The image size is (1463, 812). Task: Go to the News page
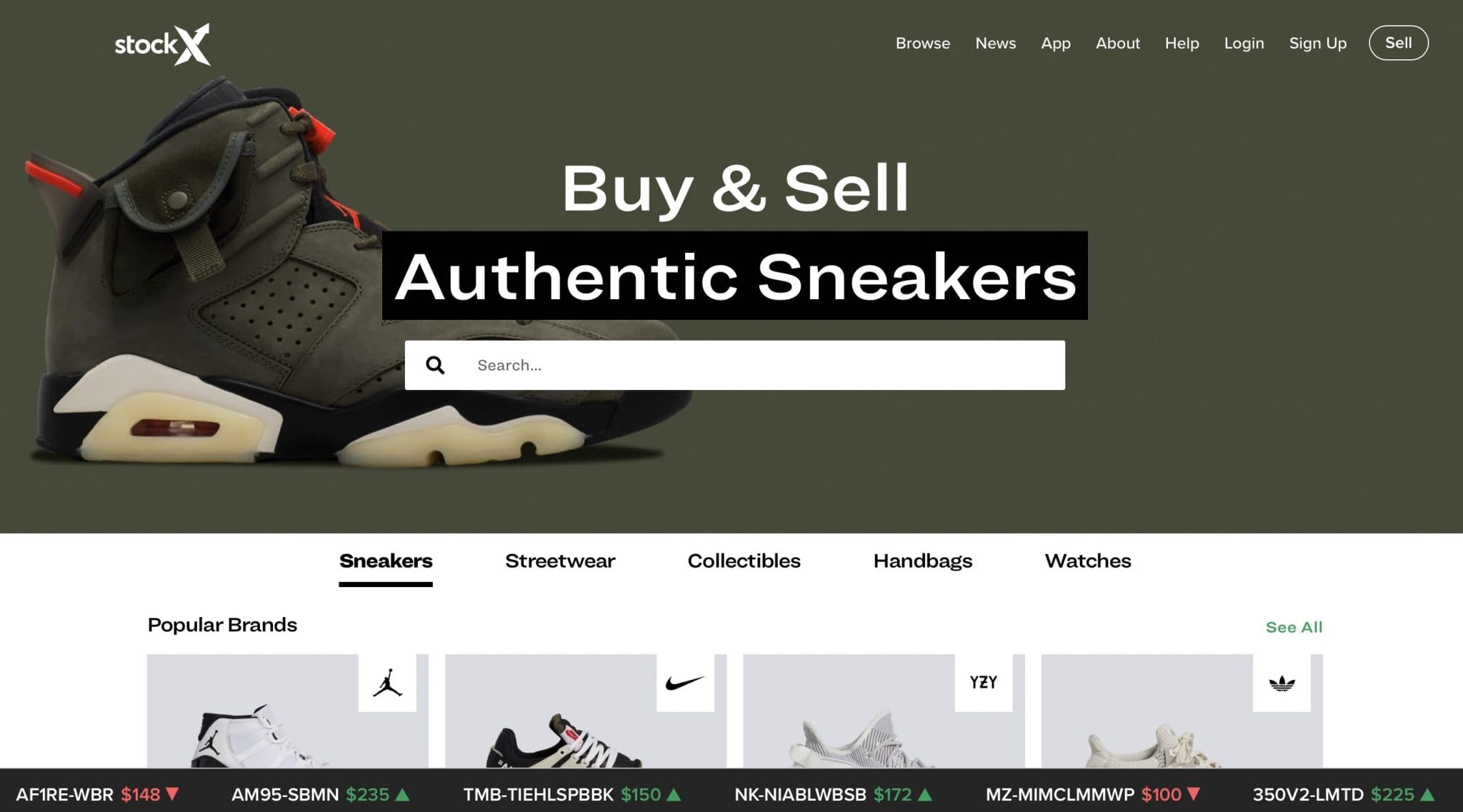coord(995,43)
